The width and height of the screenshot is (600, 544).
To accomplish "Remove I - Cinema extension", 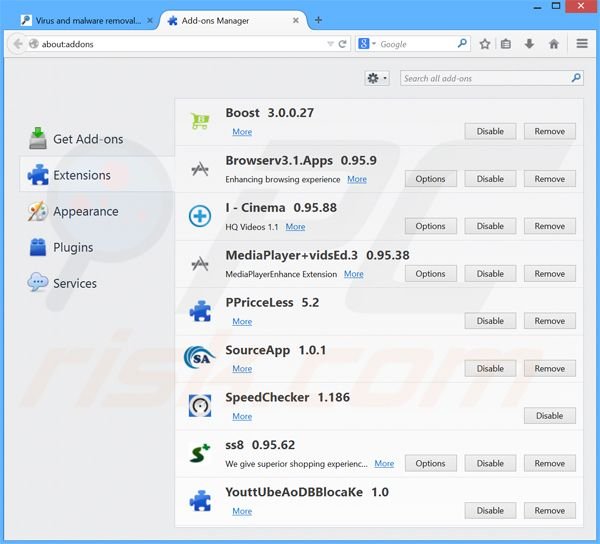I will click(549, 226).
